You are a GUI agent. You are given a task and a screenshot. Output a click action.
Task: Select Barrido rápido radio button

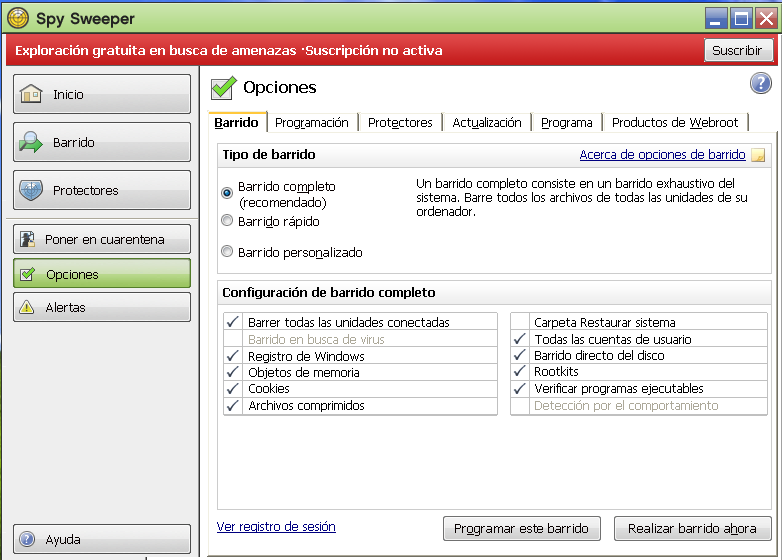(x=227, y=220)
